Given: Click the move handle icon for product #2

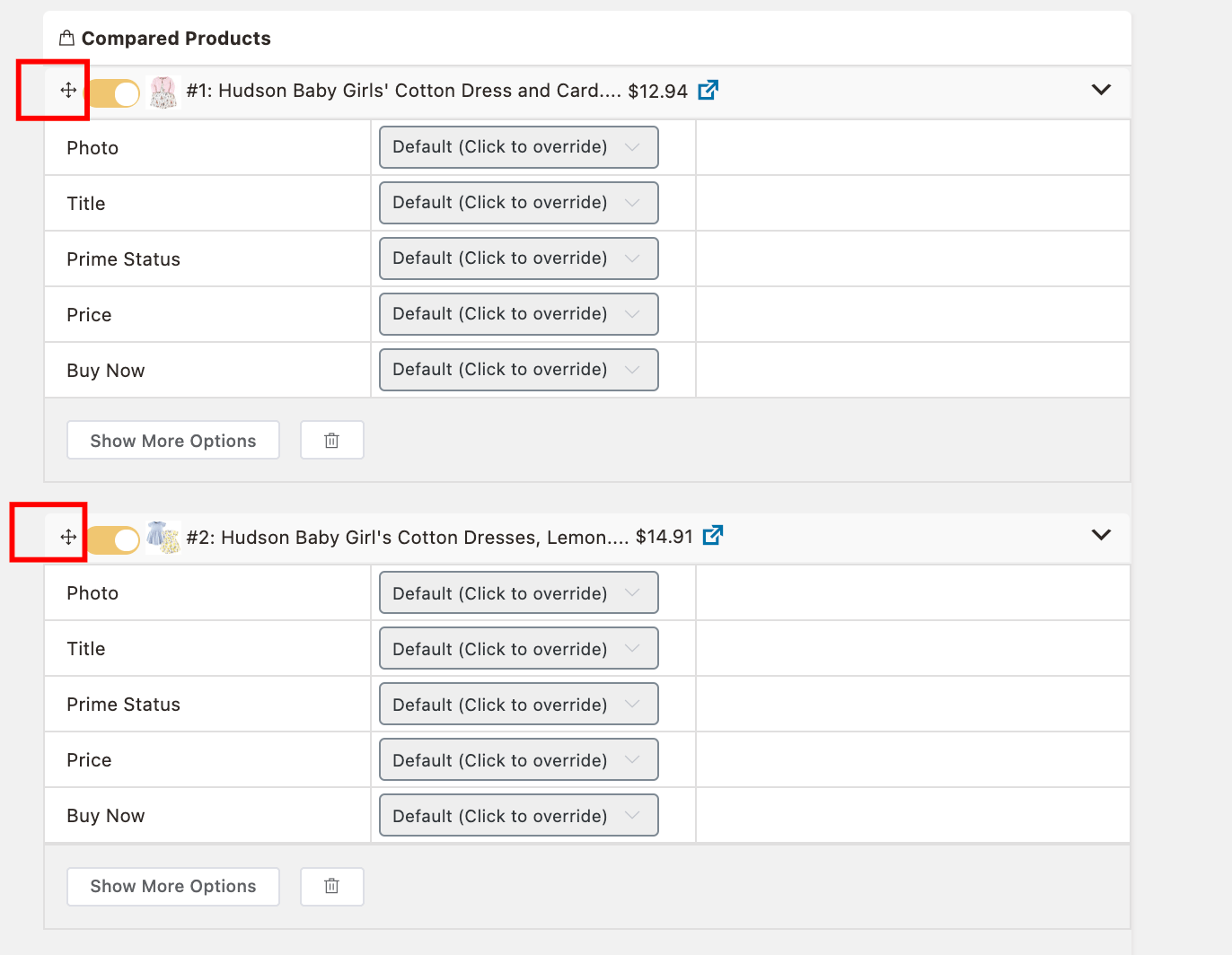Looking at the screenshot, I should (68, 537).
